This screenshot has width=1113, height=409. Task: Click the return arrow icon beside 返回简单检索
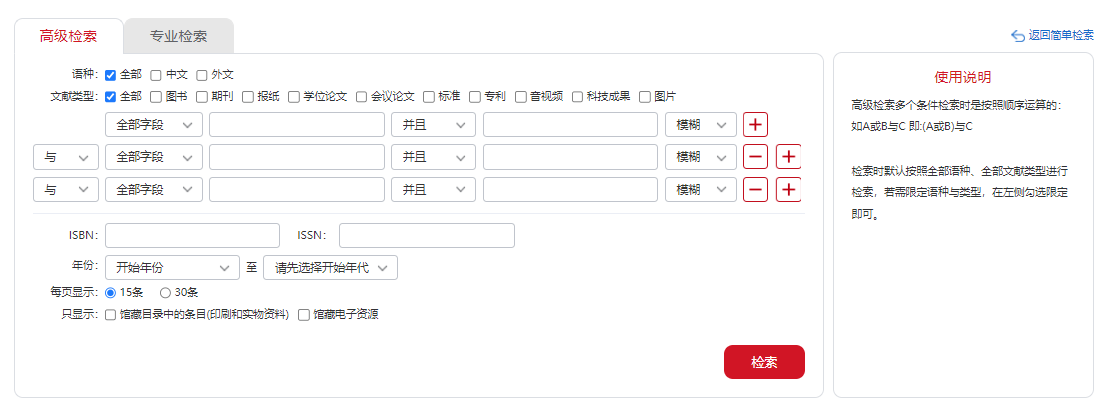click(x=1018, y=36)
